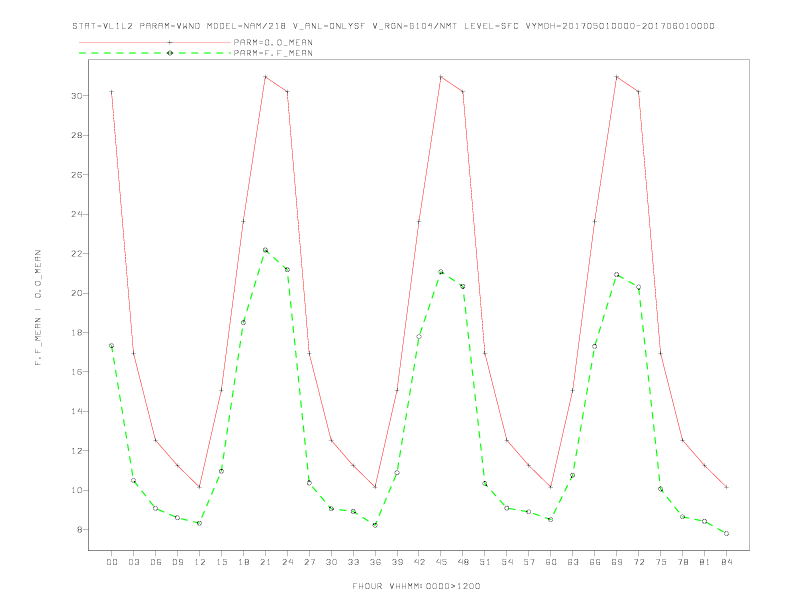This screenshot has width=792, height=612.
Task: Click x-axis tick label 42
Action: coord(419,562)
